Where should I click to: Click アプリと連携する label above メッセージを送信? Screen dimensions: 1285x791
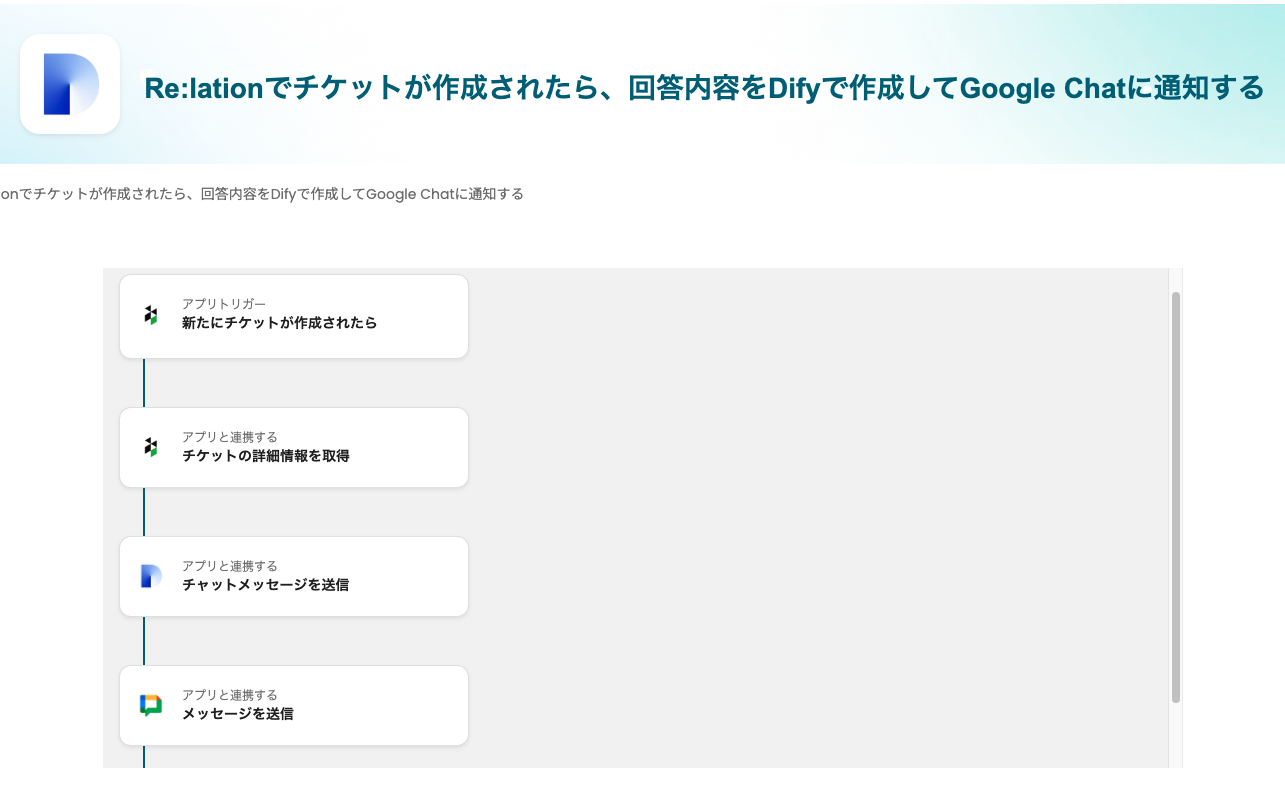[230, 695]
